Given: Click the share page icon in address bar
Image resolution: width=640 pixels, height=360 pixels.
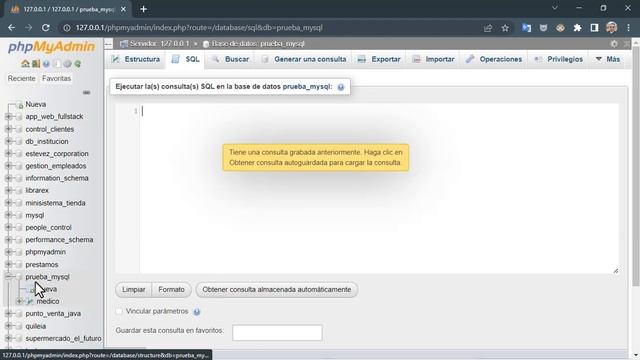Looking at the screenshot, I should click(x=488, y=28).
